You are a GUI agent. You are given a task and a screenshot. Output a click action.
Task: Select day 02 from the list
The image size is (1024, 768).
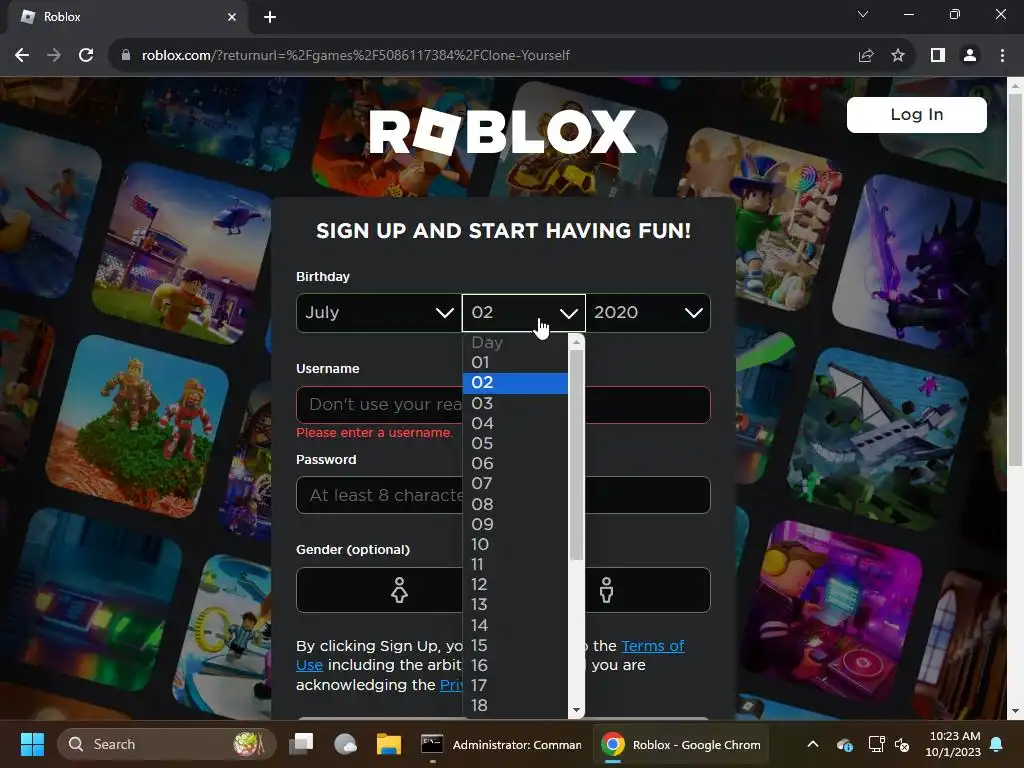point(515,383)
